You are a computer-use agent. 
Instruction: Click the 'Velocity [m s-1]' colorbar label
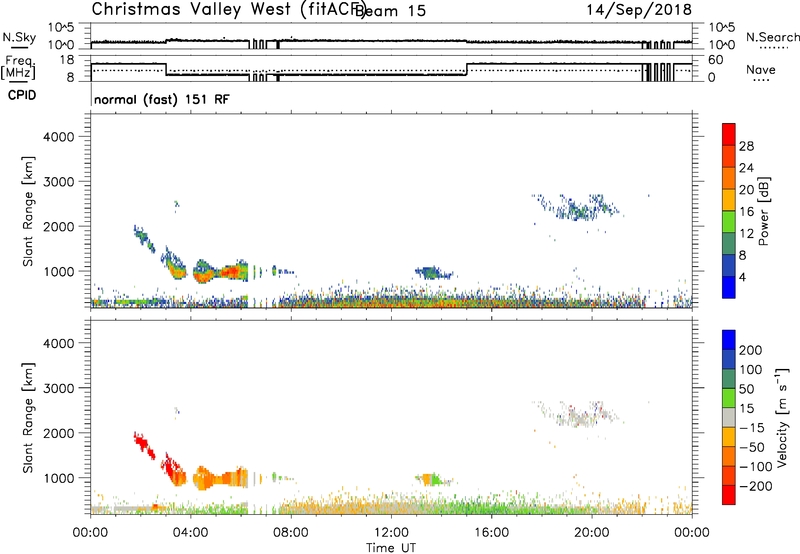(x=782, y=417)
